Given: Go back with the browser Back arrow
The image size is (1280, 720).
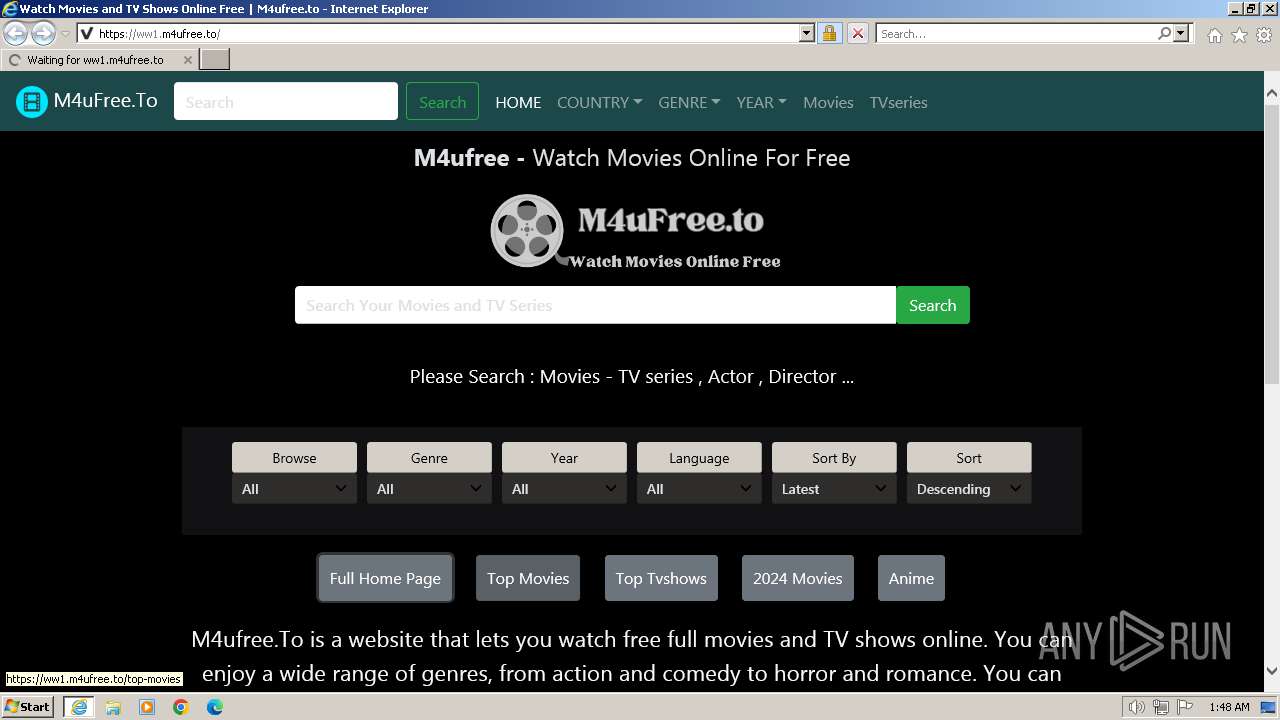Looking at the screenshot, I should tap(16, 34).
